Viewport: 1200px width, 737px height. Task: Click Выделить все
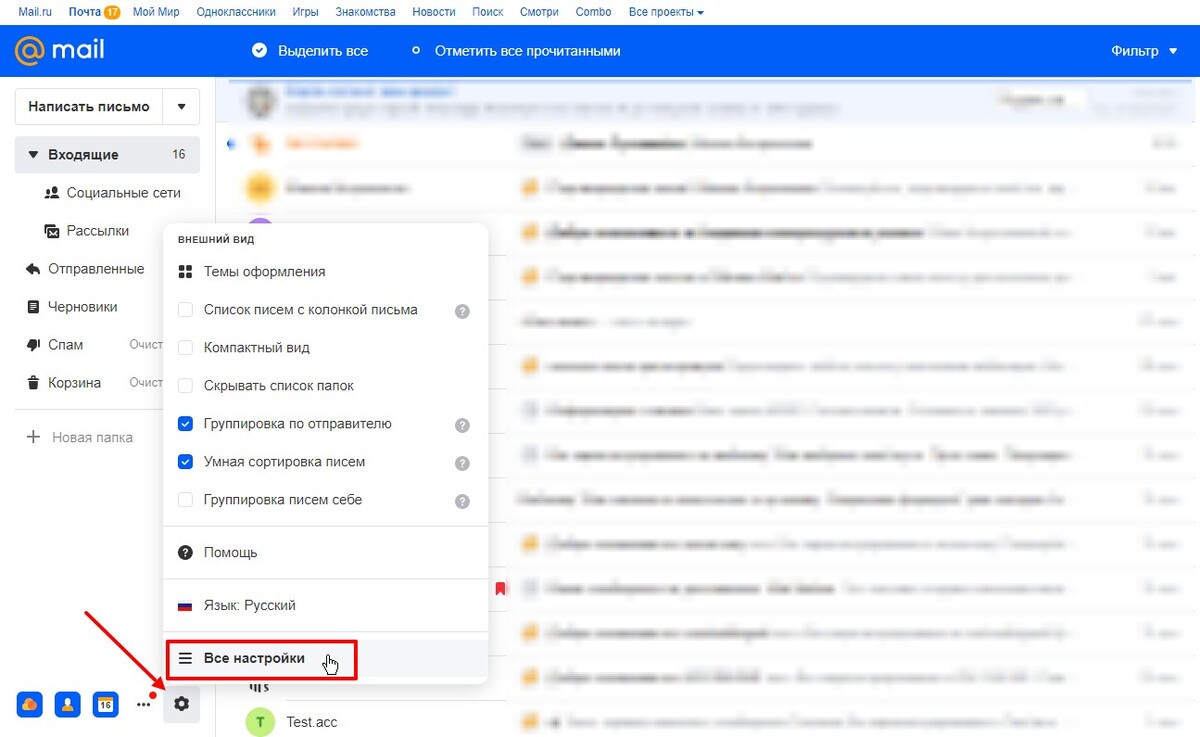(323, 51)
